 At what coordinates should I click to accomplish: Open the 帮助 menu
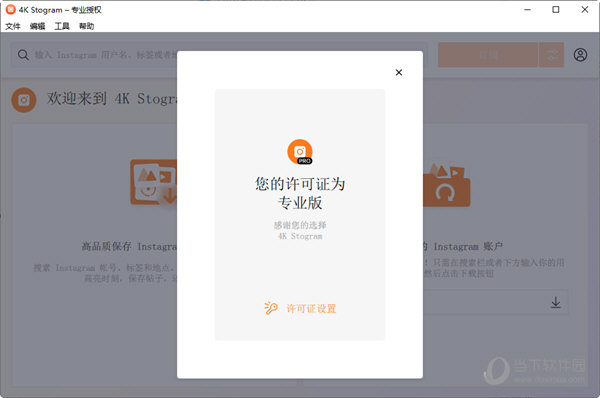coord(86,26)
